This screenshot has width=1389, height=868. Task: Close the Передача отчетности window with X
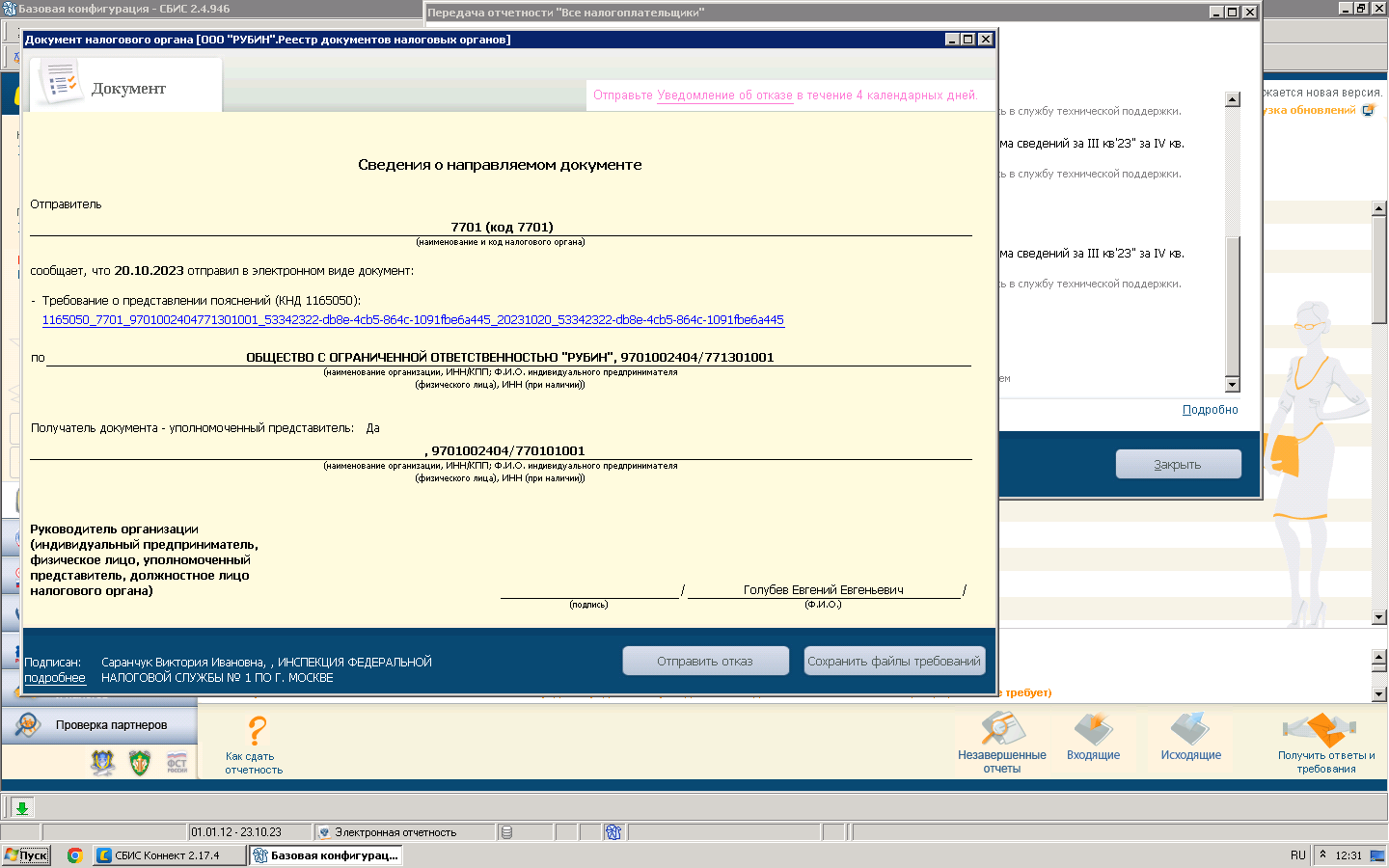[x=1250, y=13]
